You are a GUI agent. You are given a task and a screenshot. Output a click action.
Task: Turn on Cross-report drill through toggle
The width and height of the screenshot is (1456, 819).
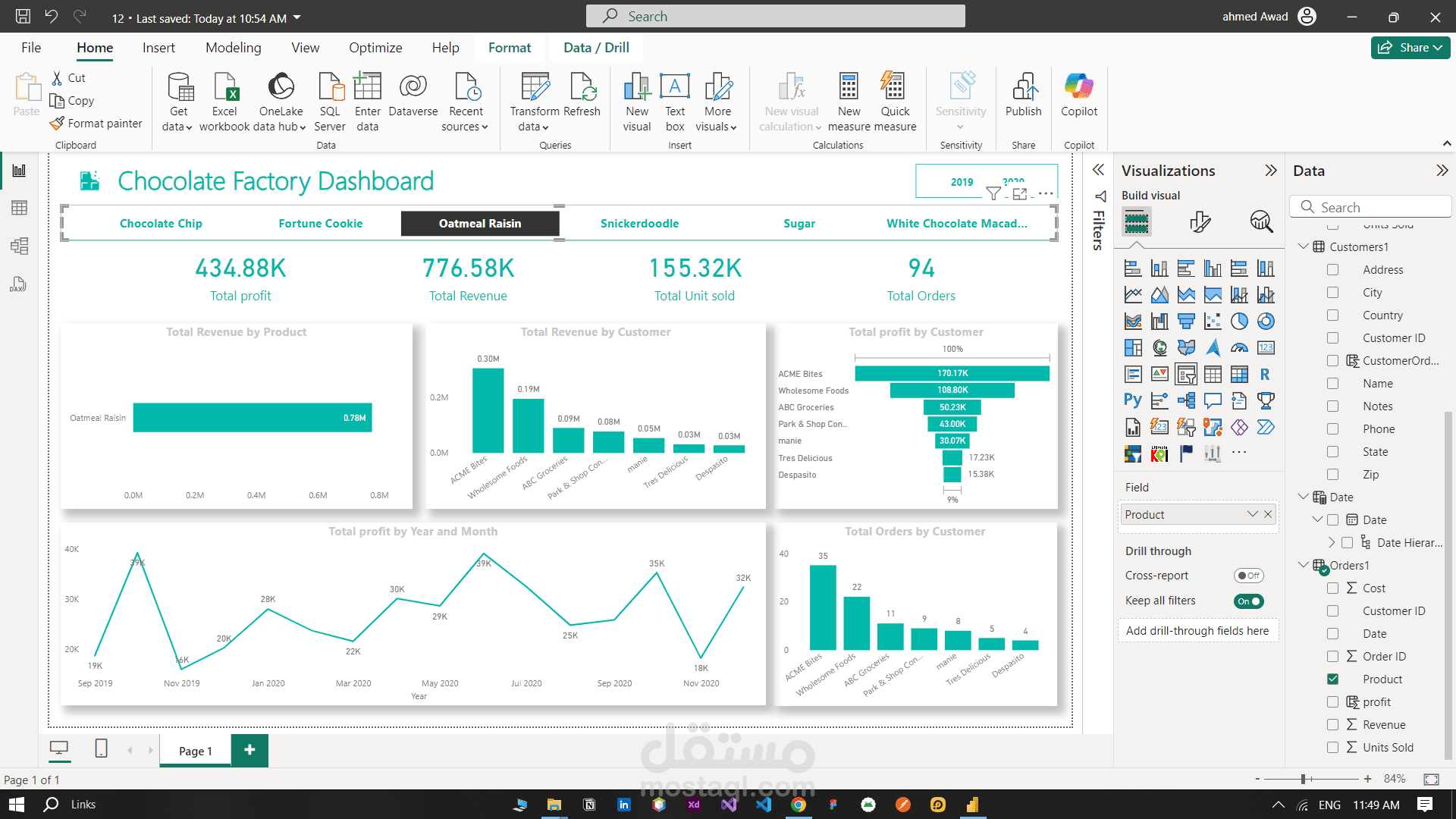click(1247, 576)
